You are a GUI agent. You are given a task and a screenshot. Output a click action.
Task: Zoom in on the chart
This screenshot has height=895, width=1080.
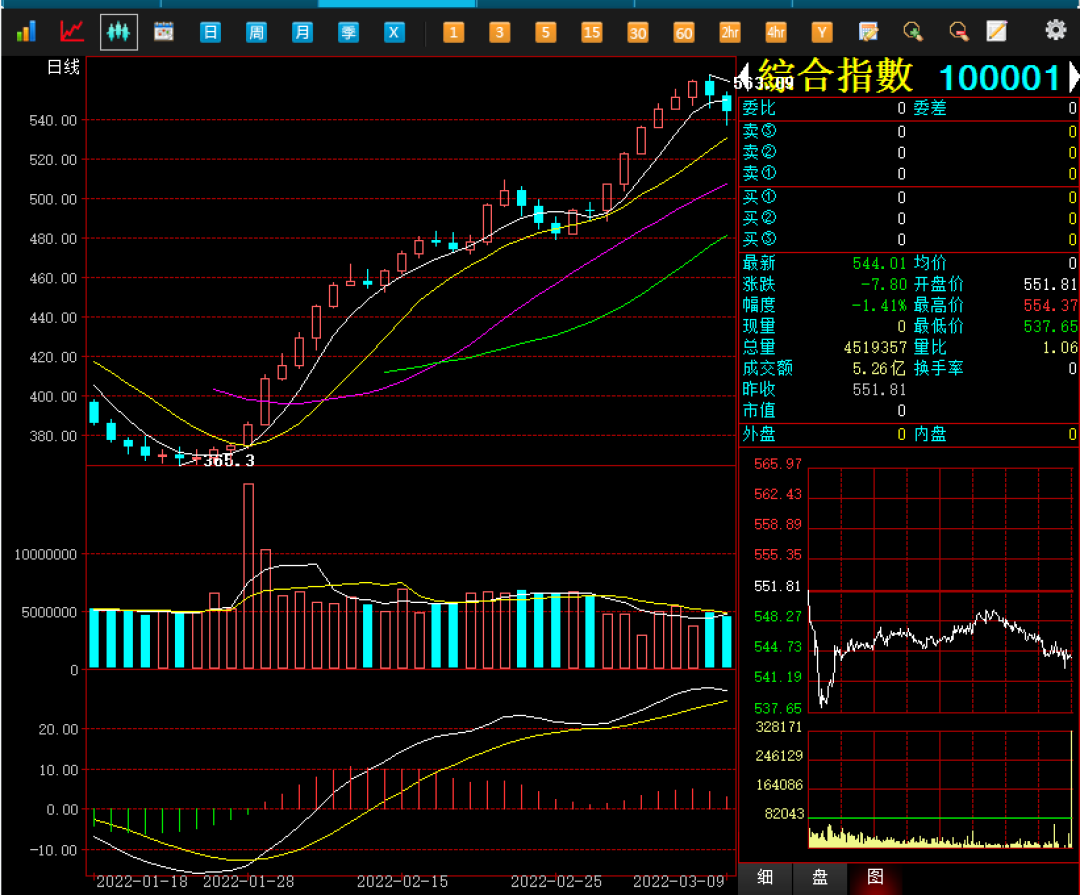click(913, 32)
